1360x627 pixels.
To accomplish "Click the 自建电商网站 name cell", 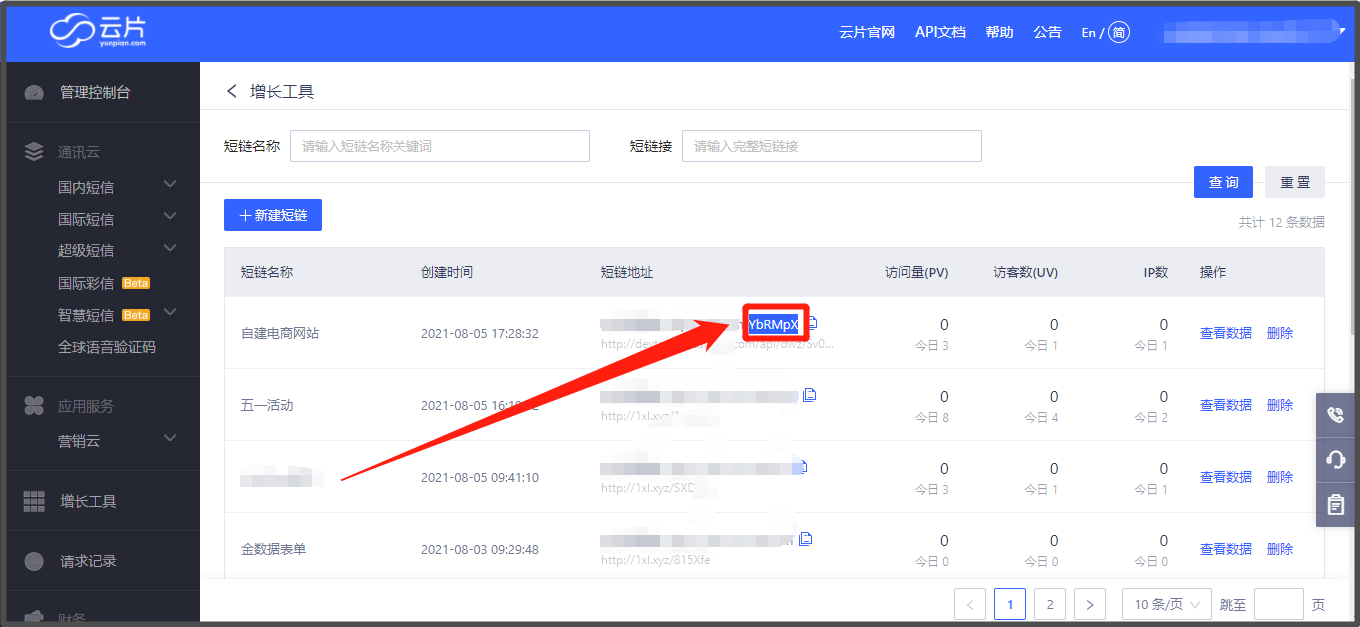I will pyautogui.click(x=280, y=333).
